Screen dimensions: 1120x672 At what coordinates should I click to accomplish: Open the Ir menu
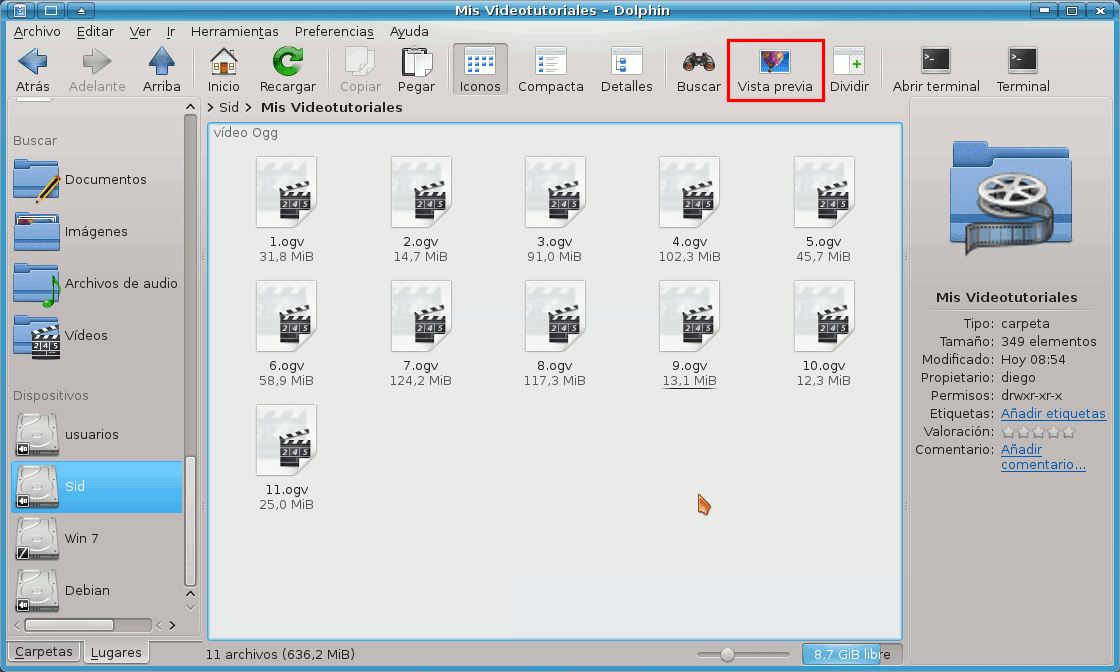point(171,31)
